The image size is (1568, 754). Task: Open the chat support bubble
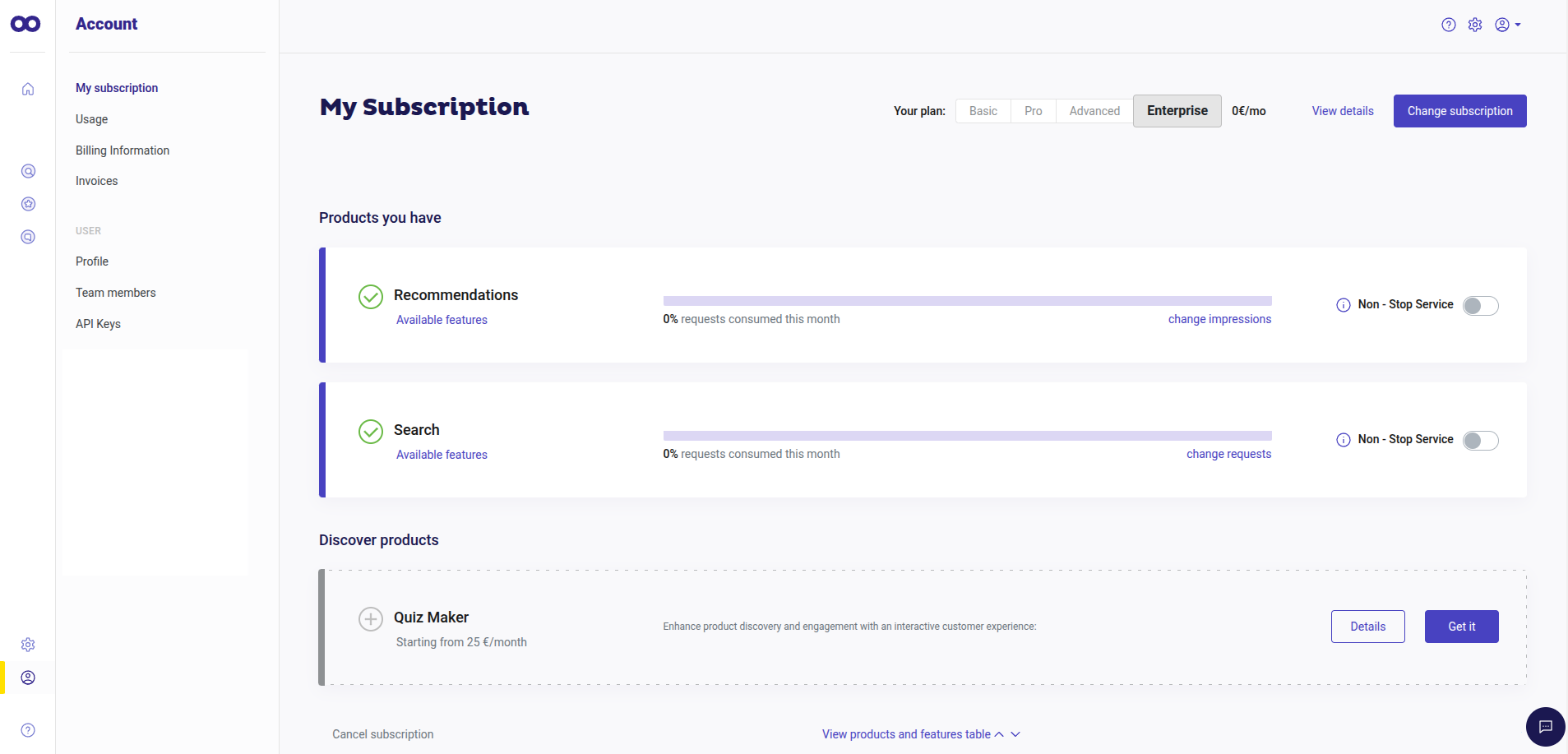point(1546,727)
